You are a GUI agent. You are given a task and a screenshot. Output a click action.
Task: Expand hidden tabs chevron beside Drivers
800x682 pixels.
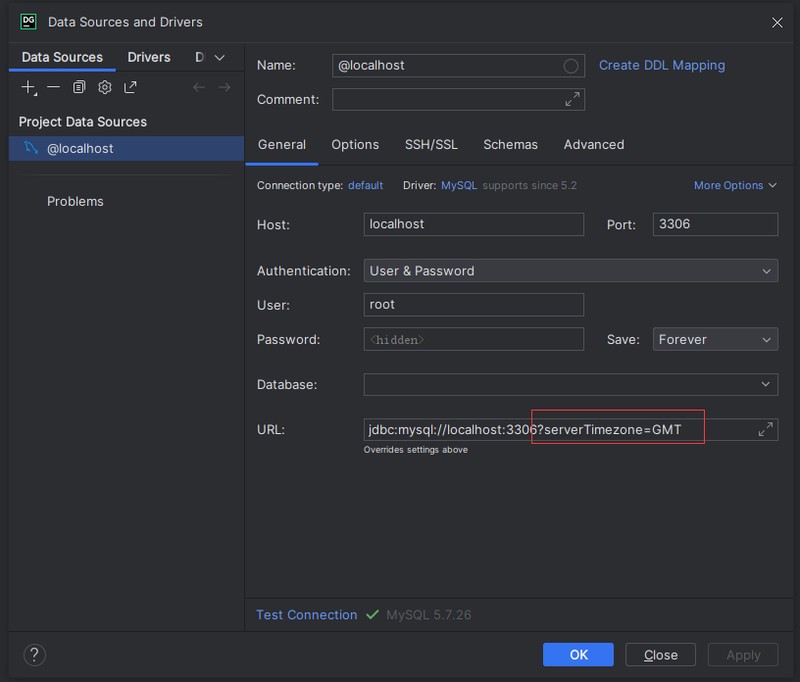220,58
